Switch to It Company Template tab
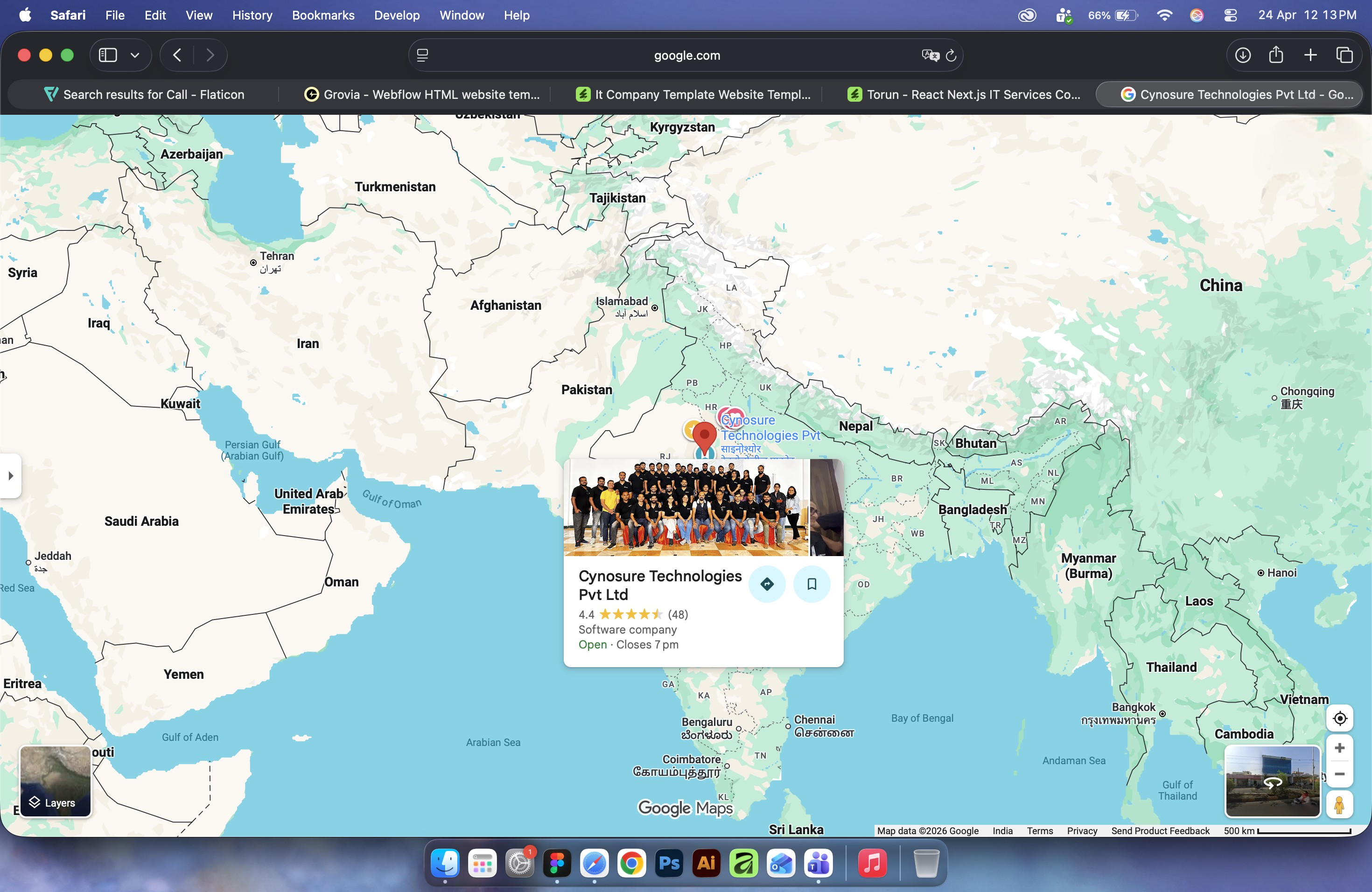 point(693,95)
